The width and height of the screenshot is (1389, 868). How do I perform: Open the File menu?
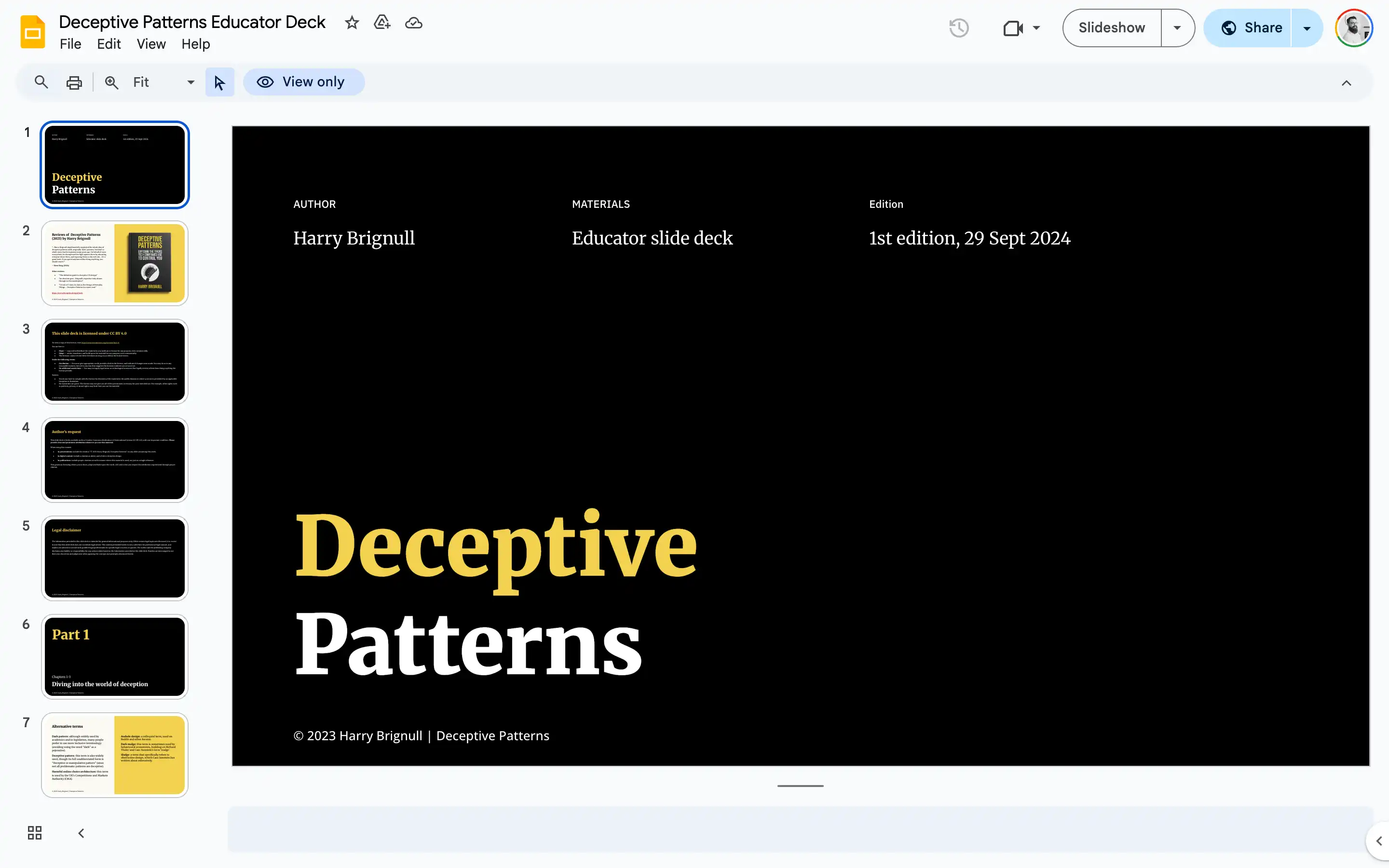pyautogui.click(x=70, y=44)
